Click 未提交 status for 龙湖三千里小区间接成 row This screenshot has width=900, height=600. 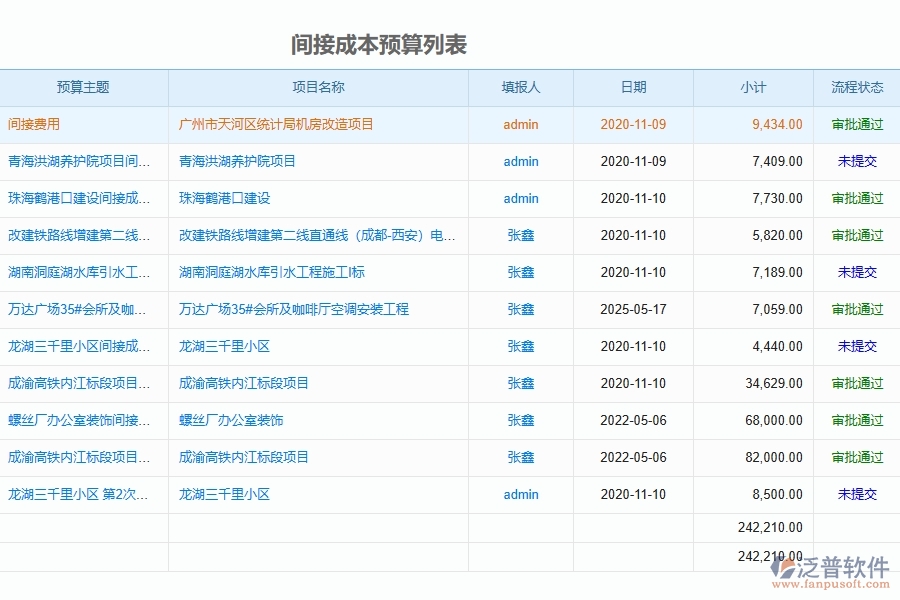[856, 346]
